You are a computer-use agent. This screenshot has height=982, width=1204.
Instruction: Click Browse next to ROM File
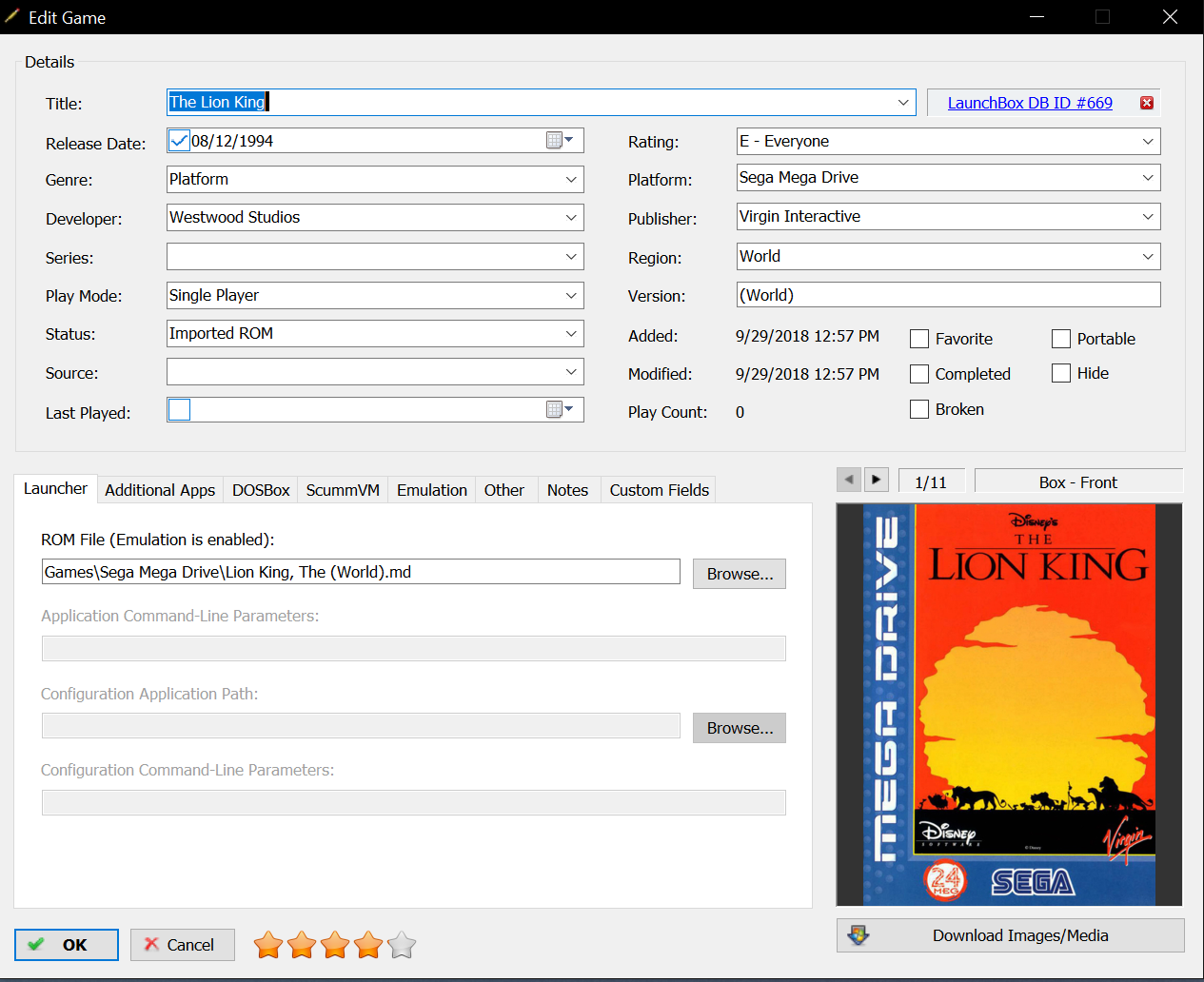point(740,574)
